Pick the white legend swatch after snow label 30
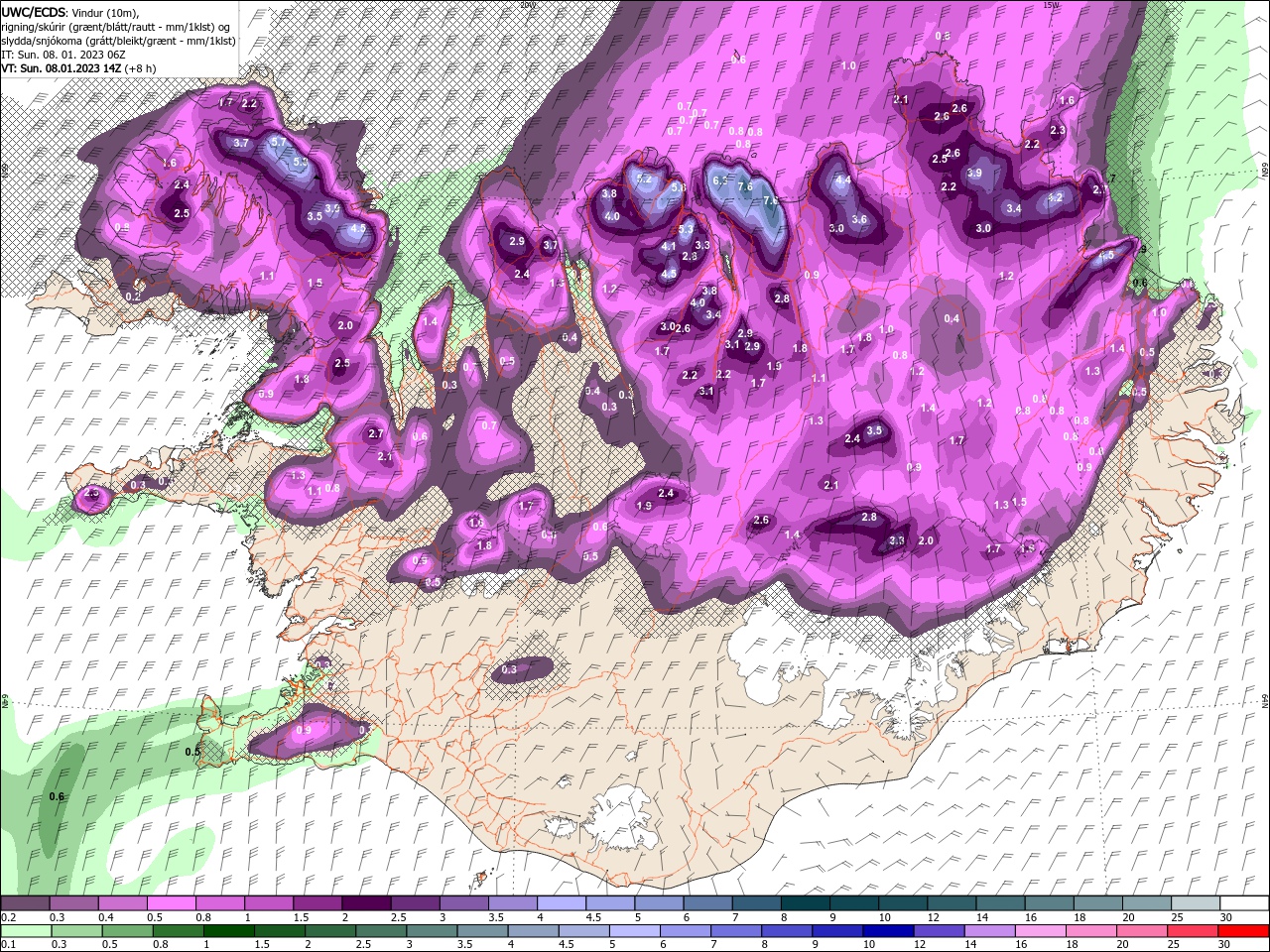The image size is (1270, 952). point(1244,903)
